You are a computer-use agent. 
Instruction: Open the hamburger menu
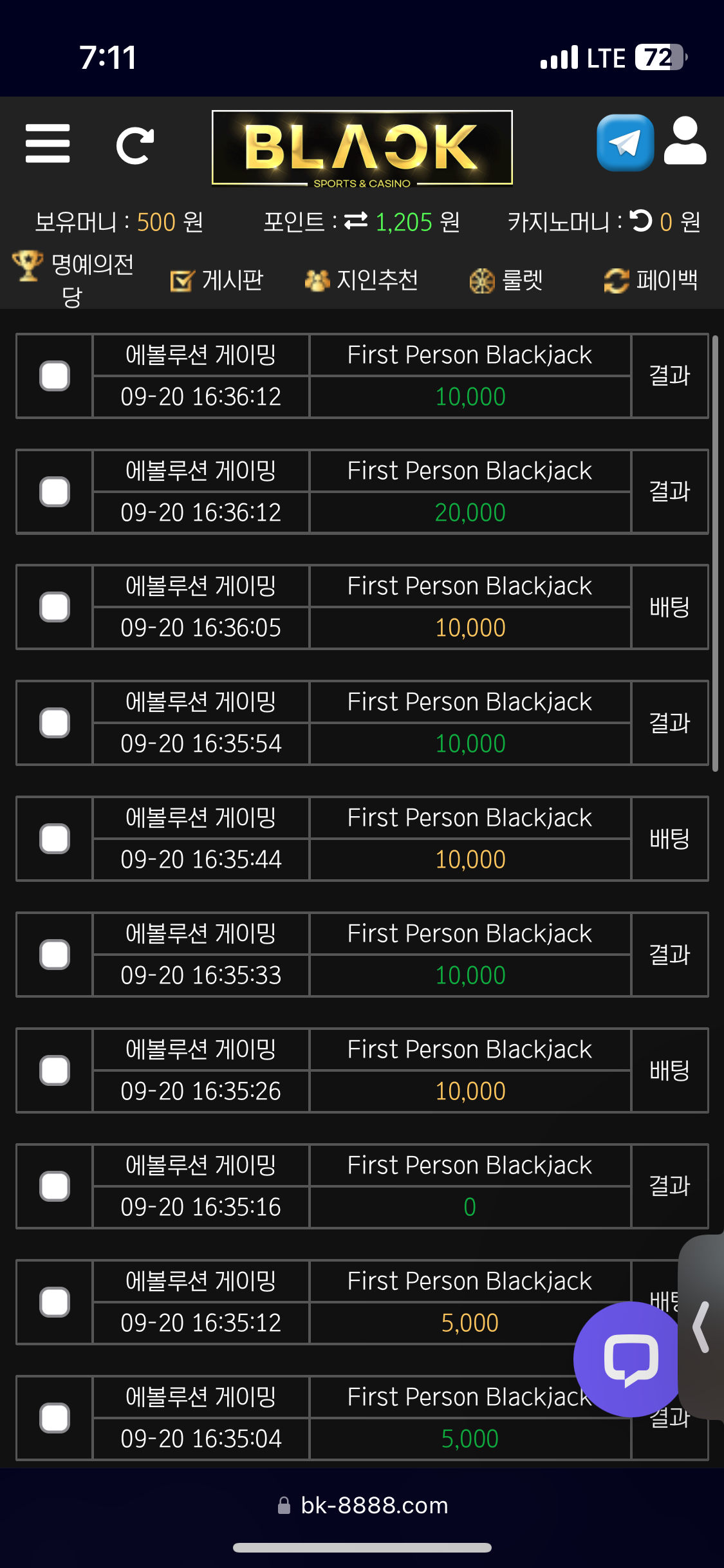click(48, 144)
